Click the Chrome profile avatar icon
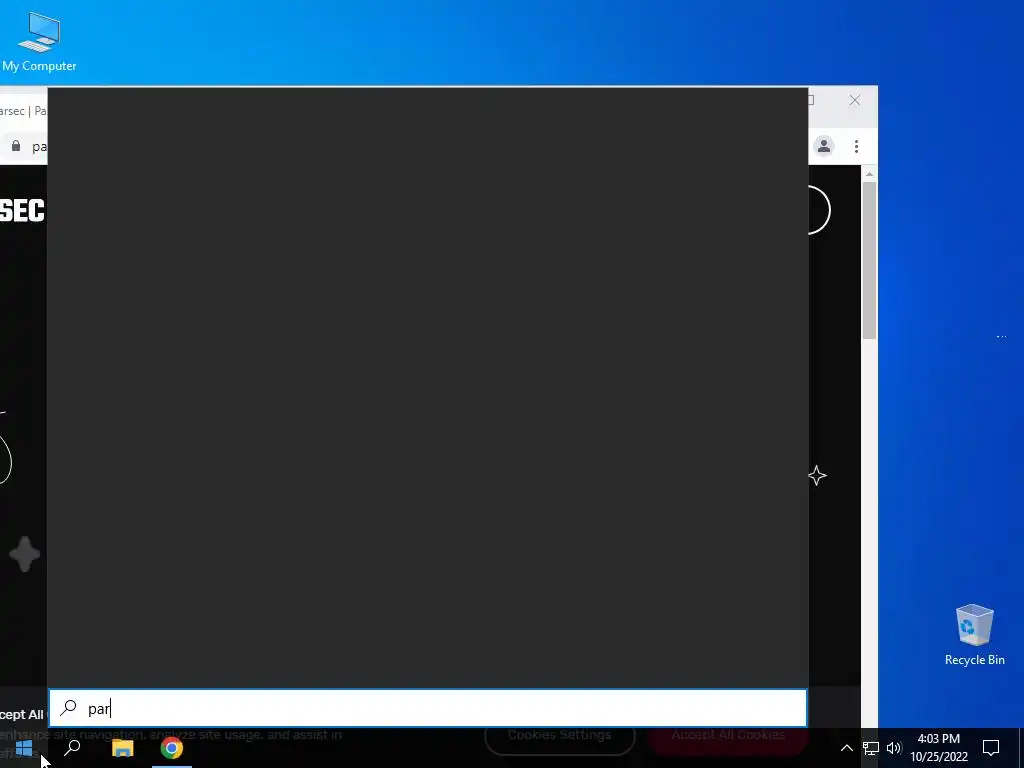Image resolution: width=1024 pixels, height=768 pixels. (824, 146)
